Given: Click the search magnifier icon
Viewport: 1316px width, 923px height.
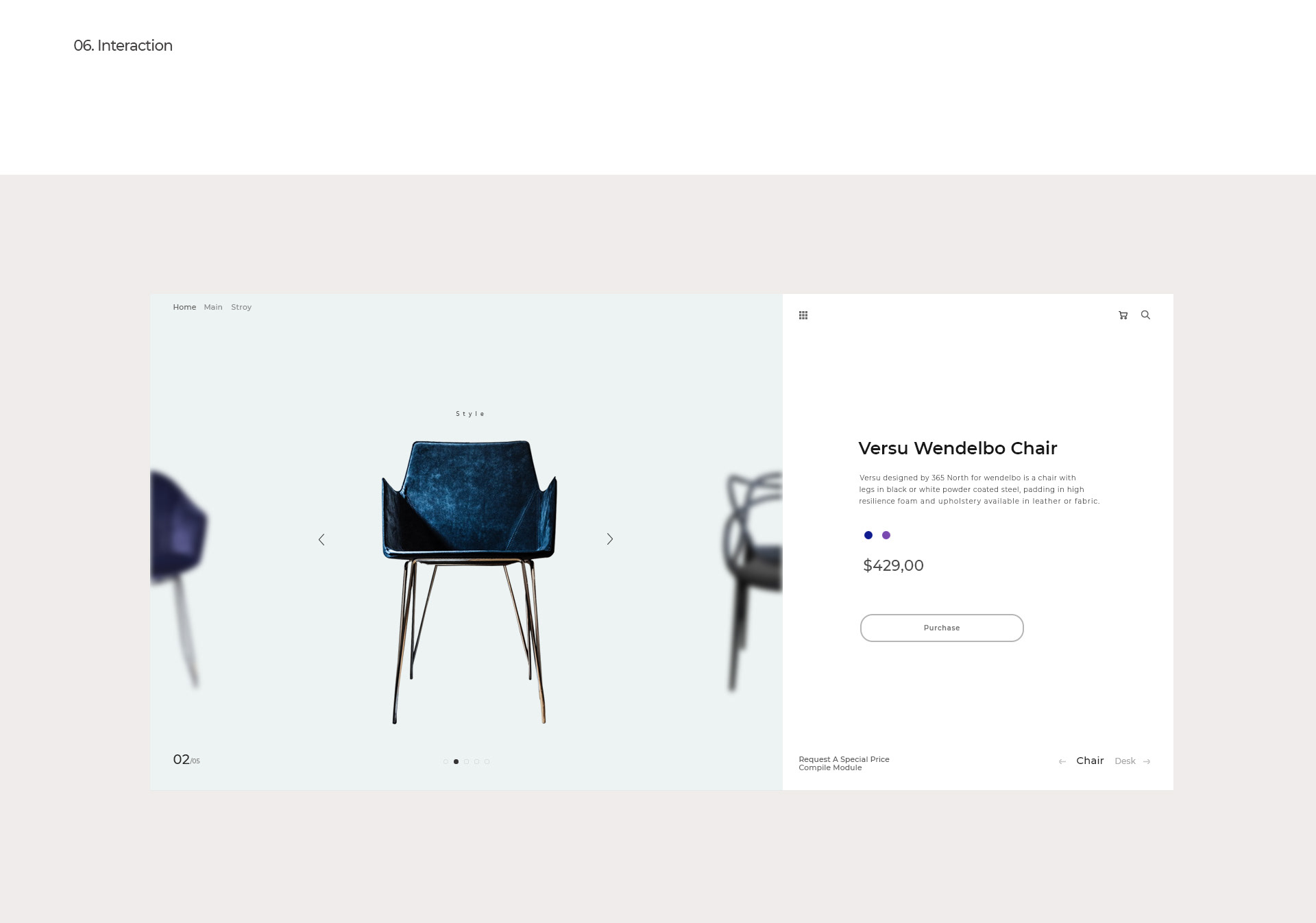Looking at the screenshot, I should click(x=1145, y=315).
